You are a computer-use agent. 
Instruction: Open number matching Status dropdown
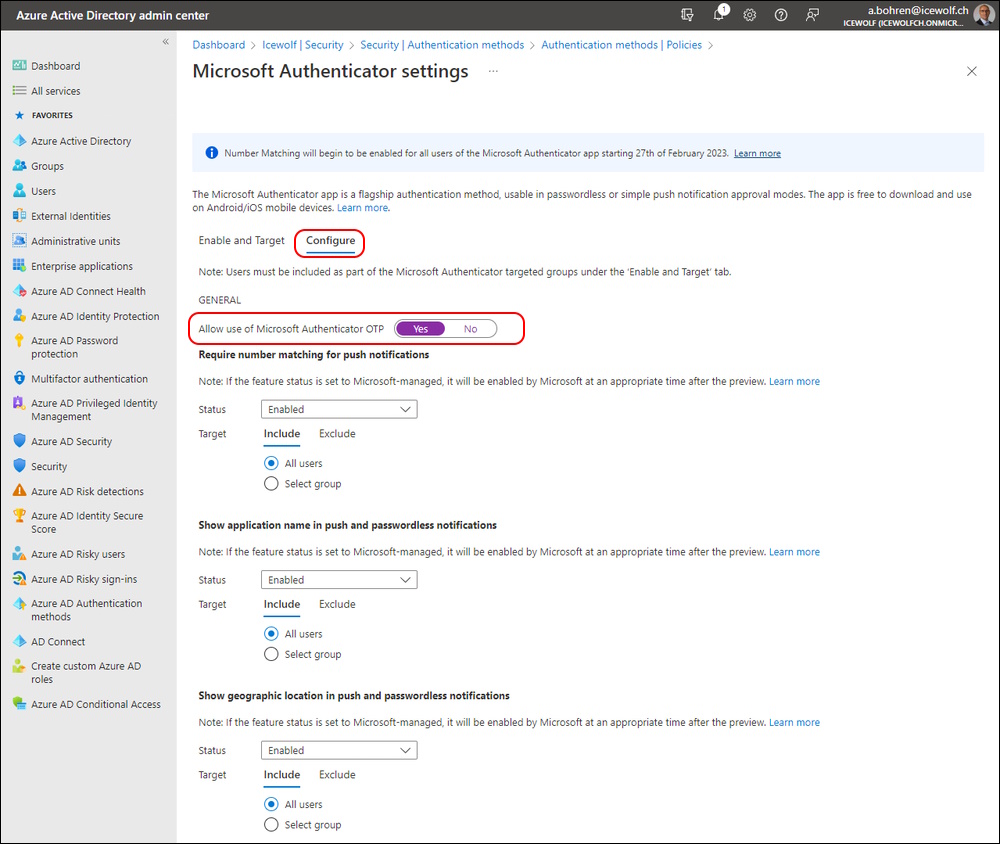click(339, 409)
